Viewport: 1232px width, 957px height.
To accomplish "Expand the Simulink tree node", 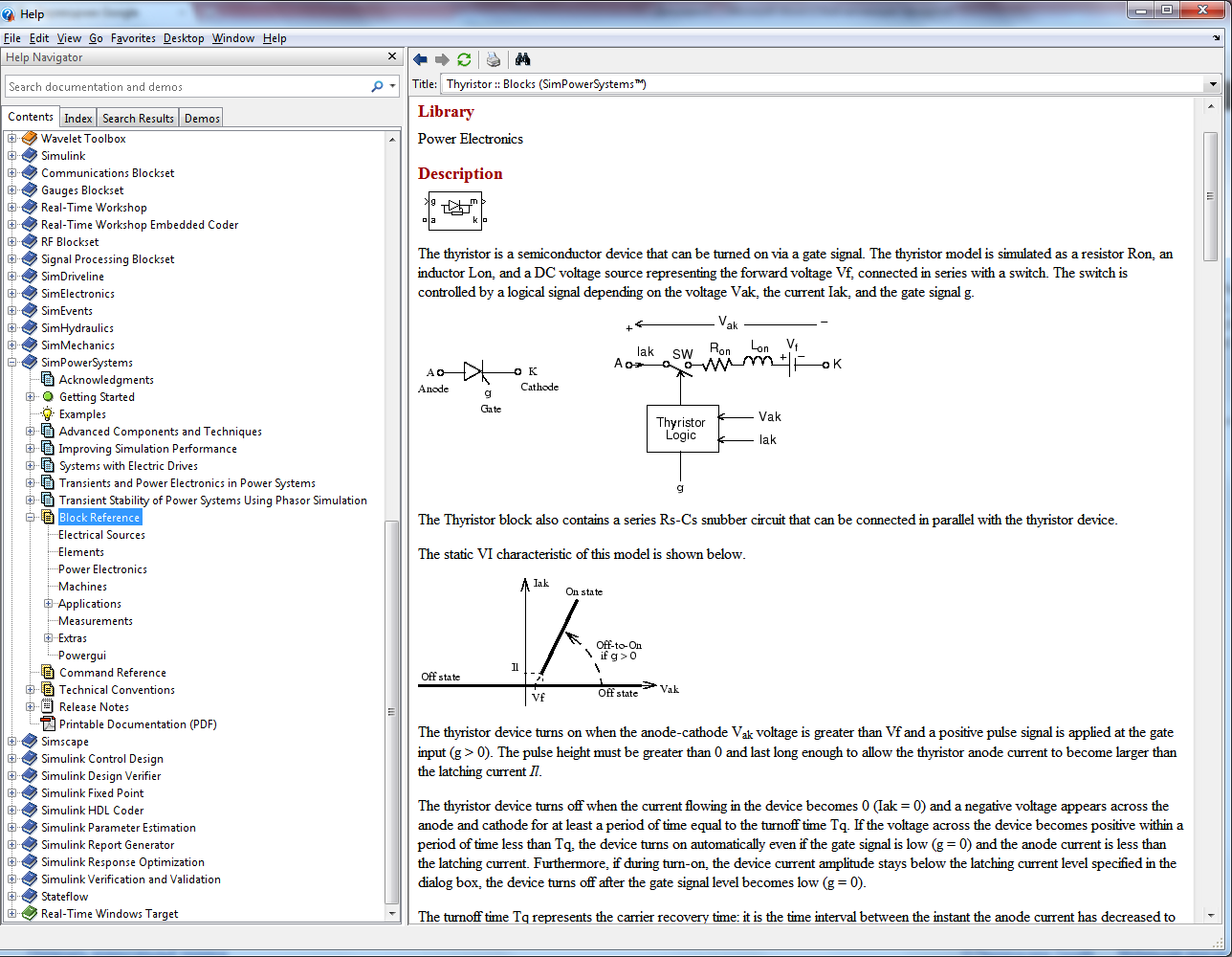I will (x=12, y=156).
